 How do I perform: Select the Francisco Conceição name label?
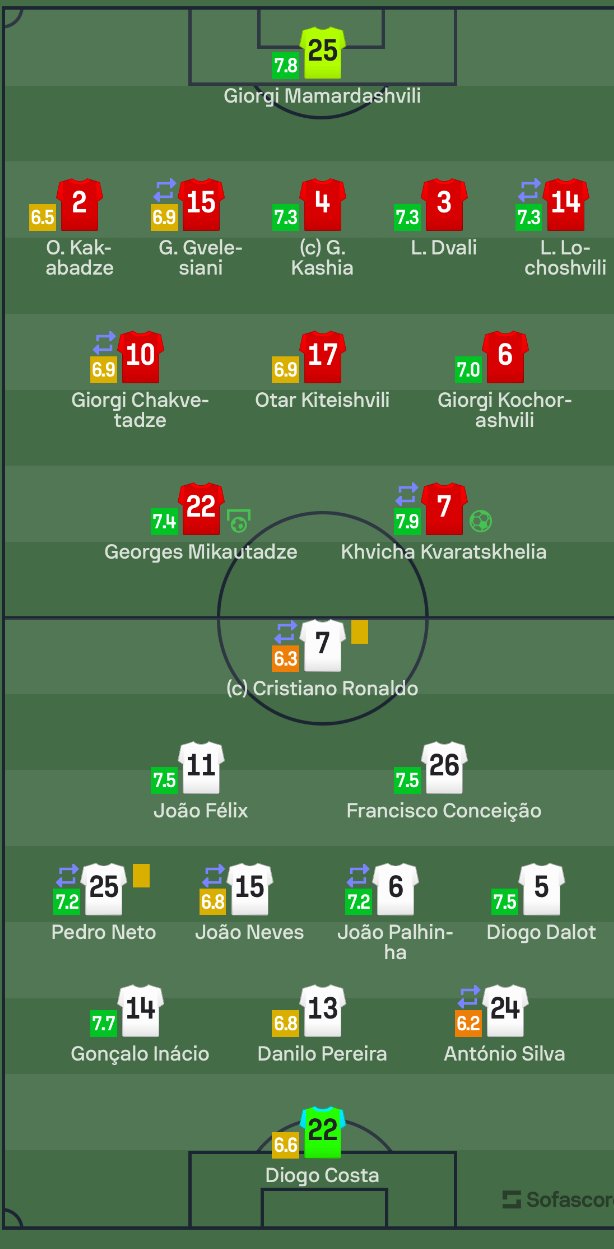[443, 811]
